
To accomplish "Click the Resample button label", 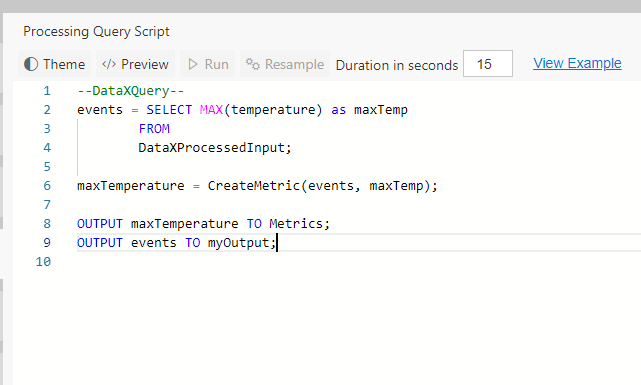I will coord(294,64).
